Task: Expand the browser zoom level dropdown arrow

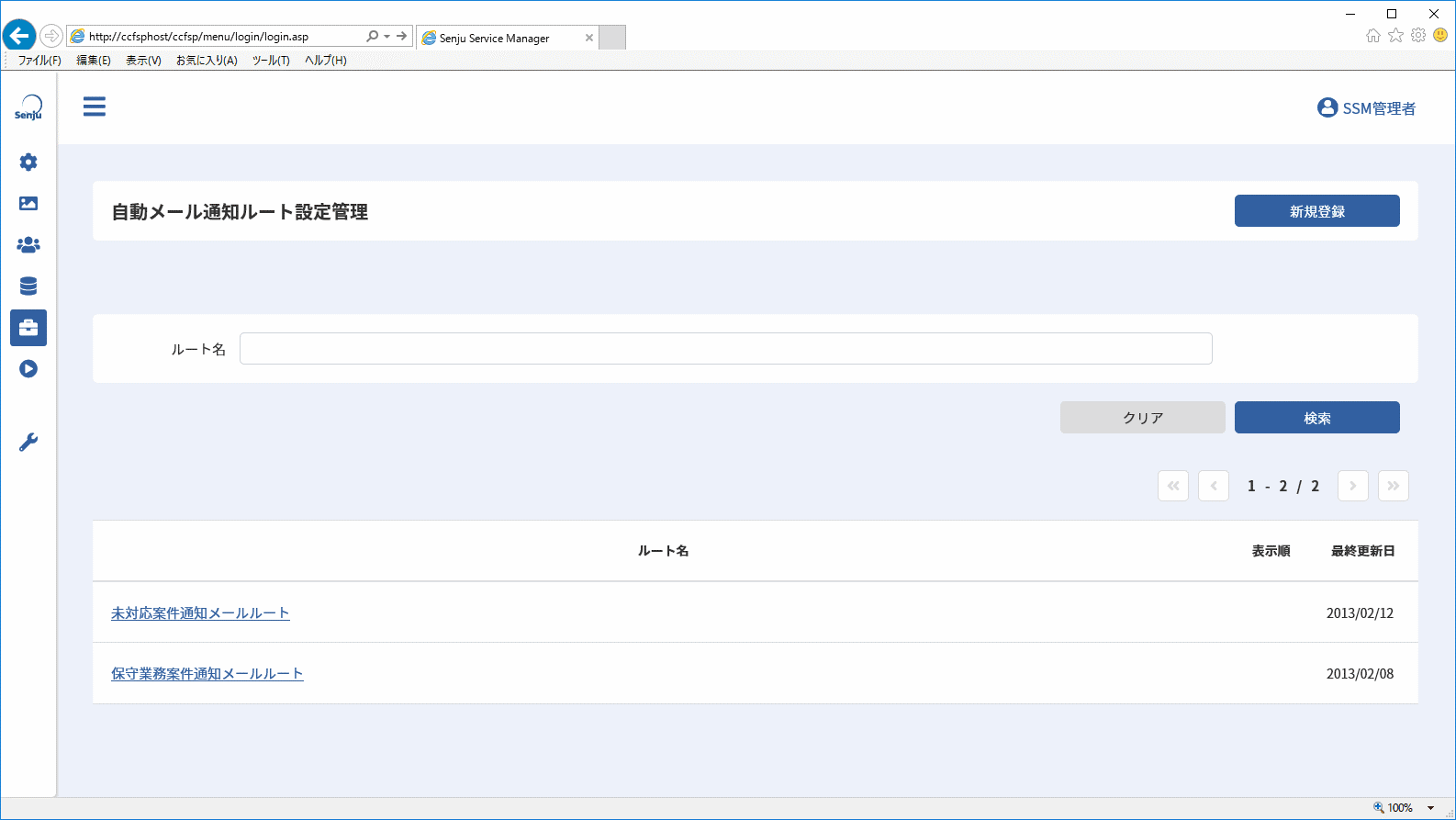Action: tap(1430, 808)
